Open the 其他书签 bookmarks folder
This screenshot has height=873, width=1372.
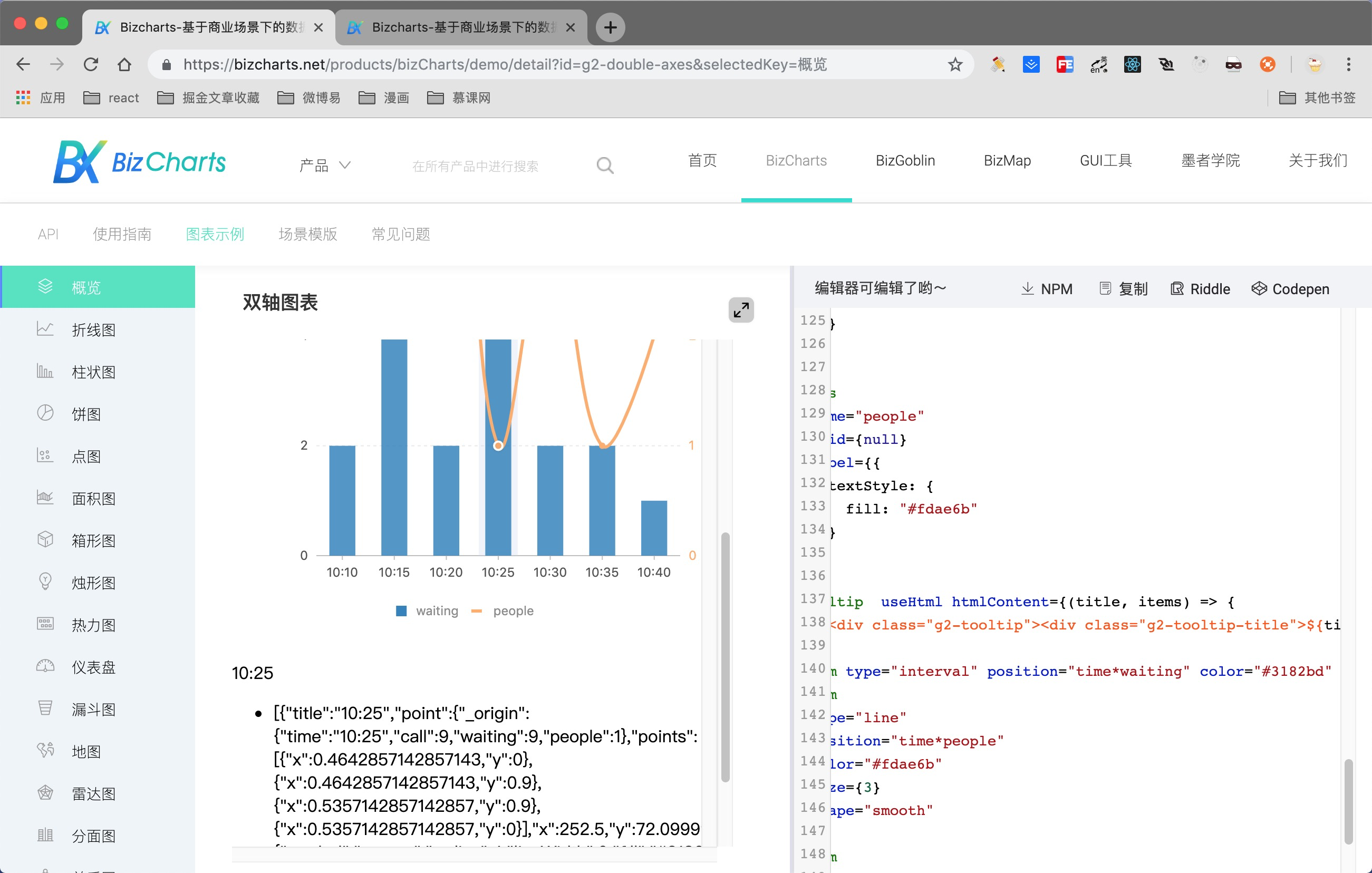pos(1317,98)
